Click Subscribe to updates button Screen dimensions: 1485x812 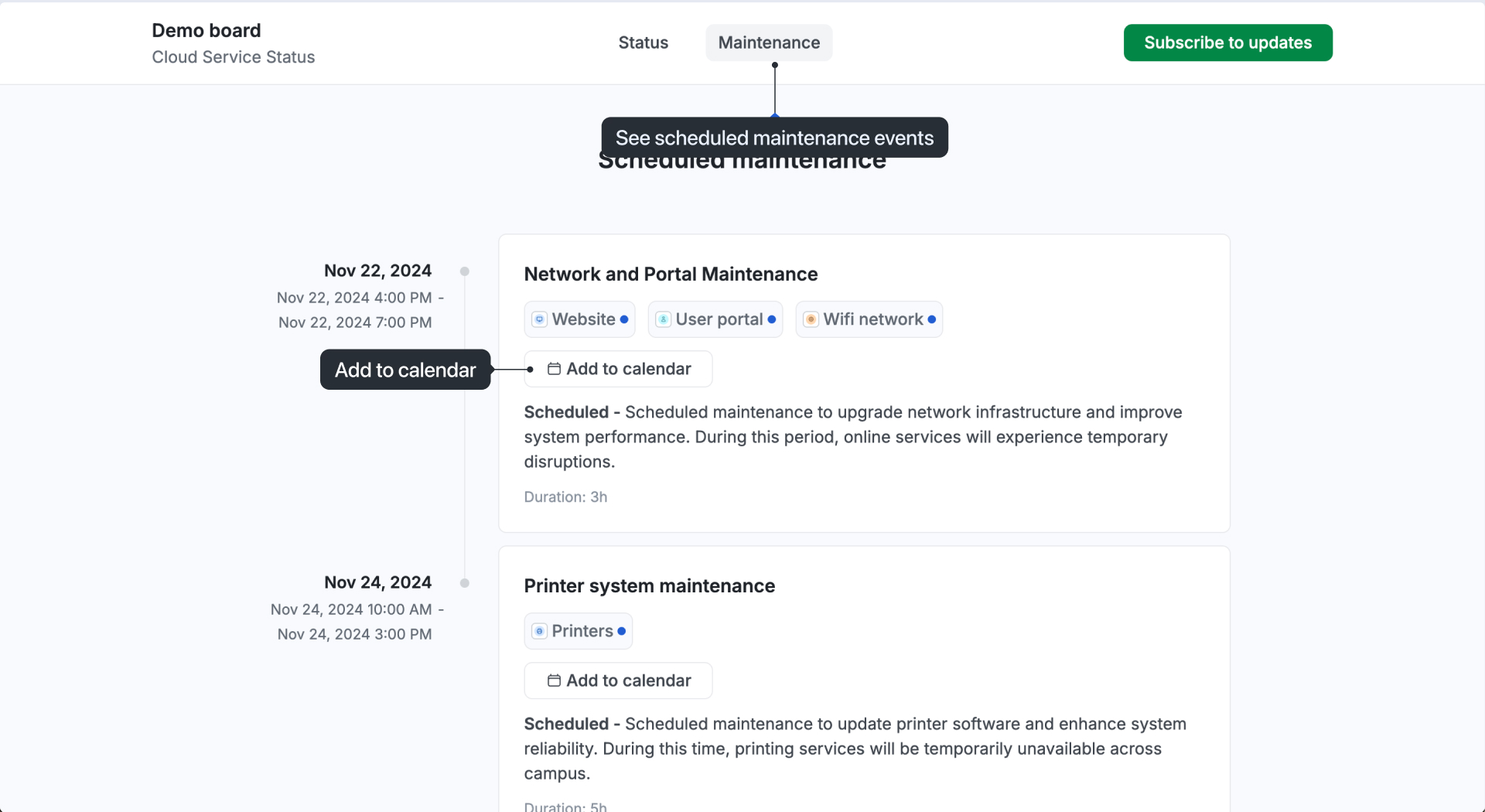(x=1227, y=43)
